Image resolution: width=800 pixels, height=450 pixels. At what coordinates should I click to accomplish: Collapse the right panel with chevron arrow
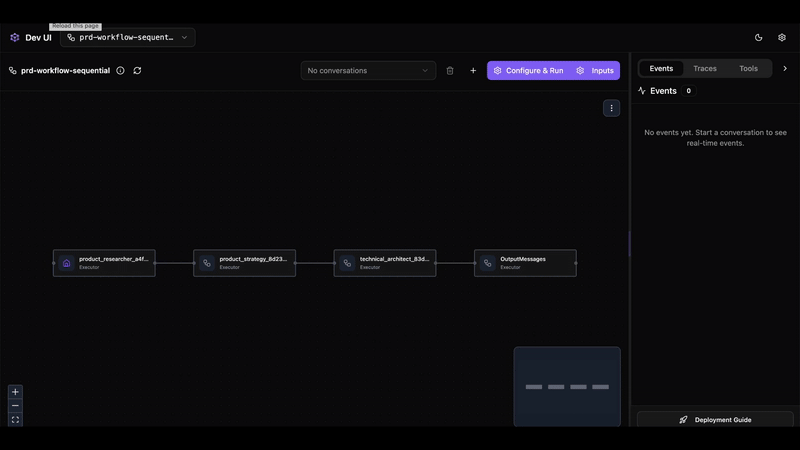tap(785, 69)
